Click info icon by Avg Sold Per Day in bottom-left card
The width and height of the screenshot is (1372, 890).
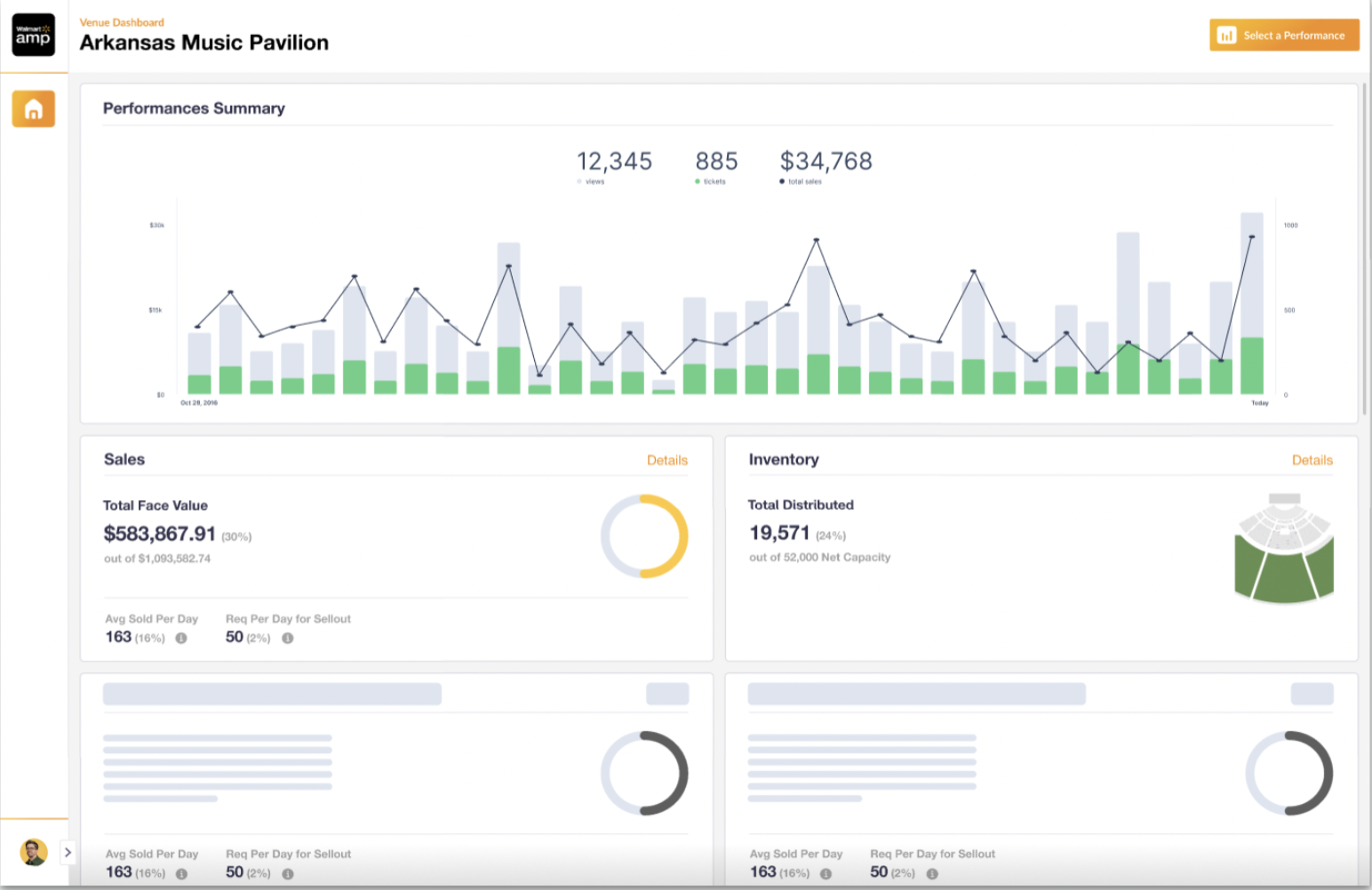[181, 874]
